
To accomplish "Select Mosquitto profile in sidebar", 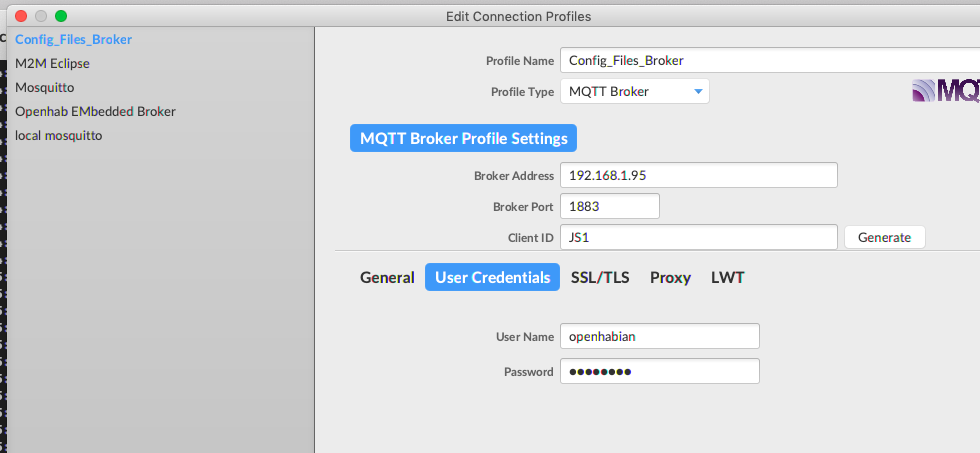I will (x=44, y=87).
